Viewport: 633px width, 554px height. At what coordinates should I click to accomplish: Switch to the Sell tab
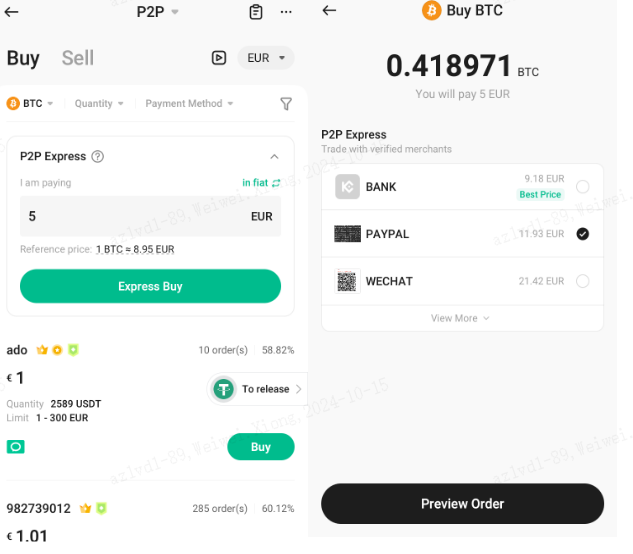(x=78, y=58)
